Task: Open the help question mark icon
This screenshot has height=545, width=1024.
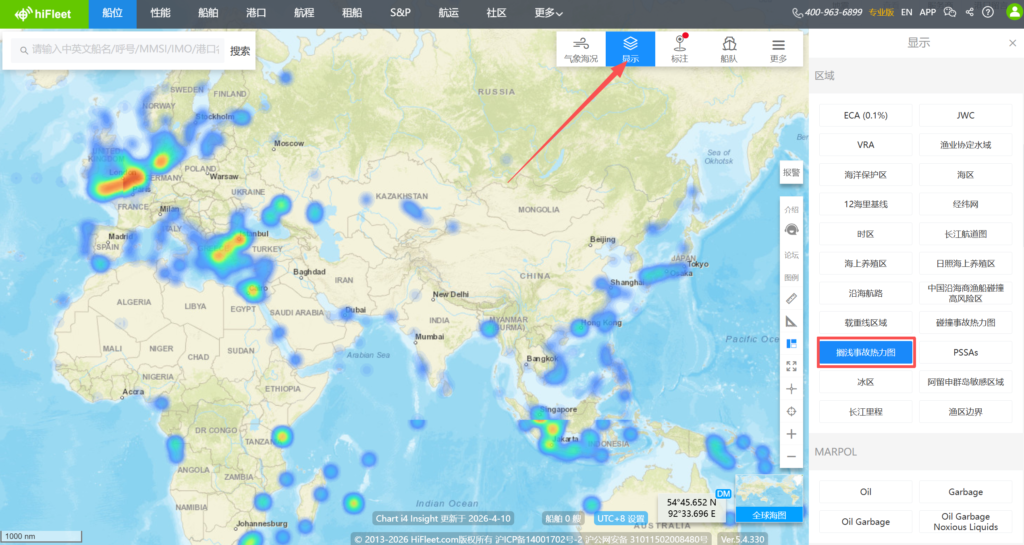Action: click(988, 13)
